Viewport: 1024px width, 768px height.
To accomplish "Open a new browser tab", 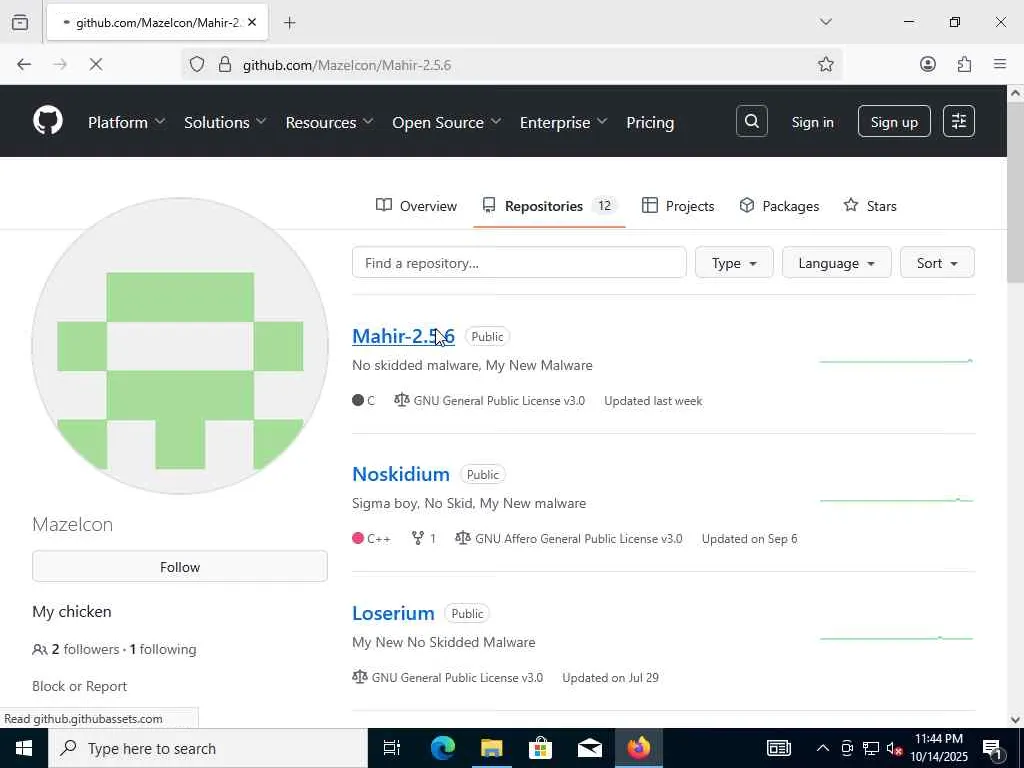I will [x=290, y=23].
